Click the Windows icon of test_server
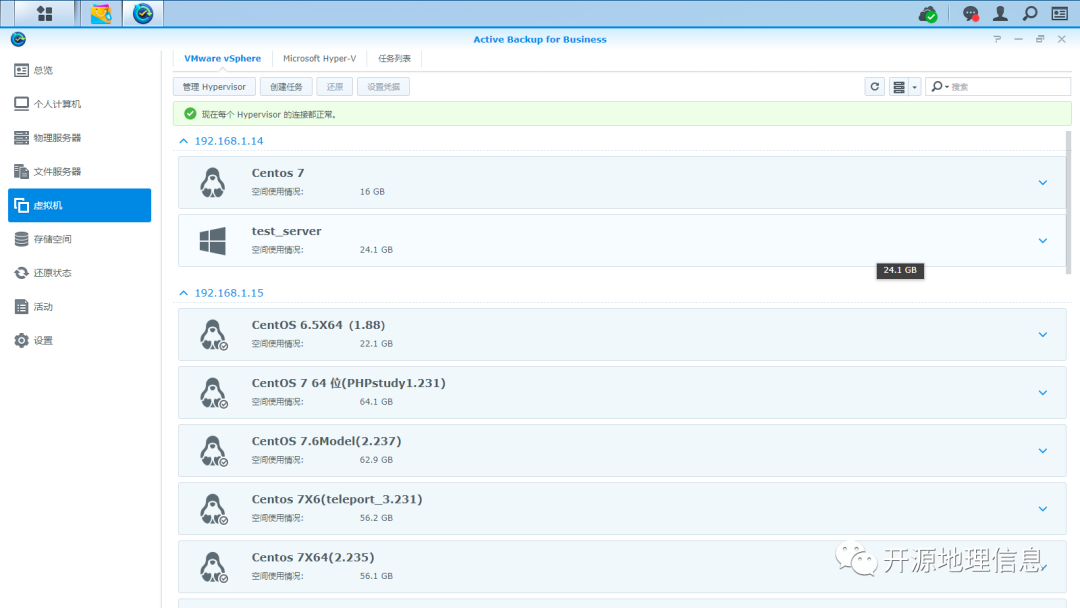Image resolution: width=1080 pixels, height=608 pixels. coord(212,241)
